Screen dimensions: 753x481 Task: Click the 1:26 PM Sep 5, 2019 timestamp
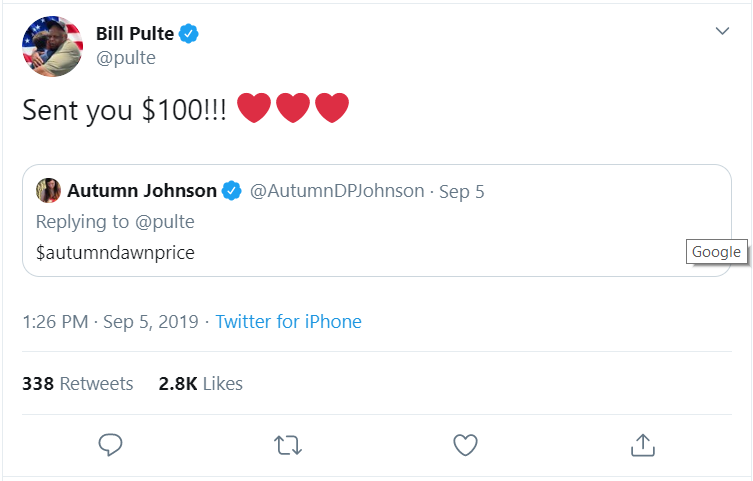click(x=110, y=322)
